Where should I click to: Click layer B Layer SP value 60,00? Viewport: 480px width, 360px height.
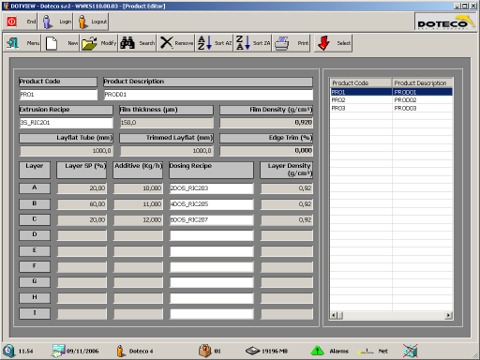click(82, 204)
